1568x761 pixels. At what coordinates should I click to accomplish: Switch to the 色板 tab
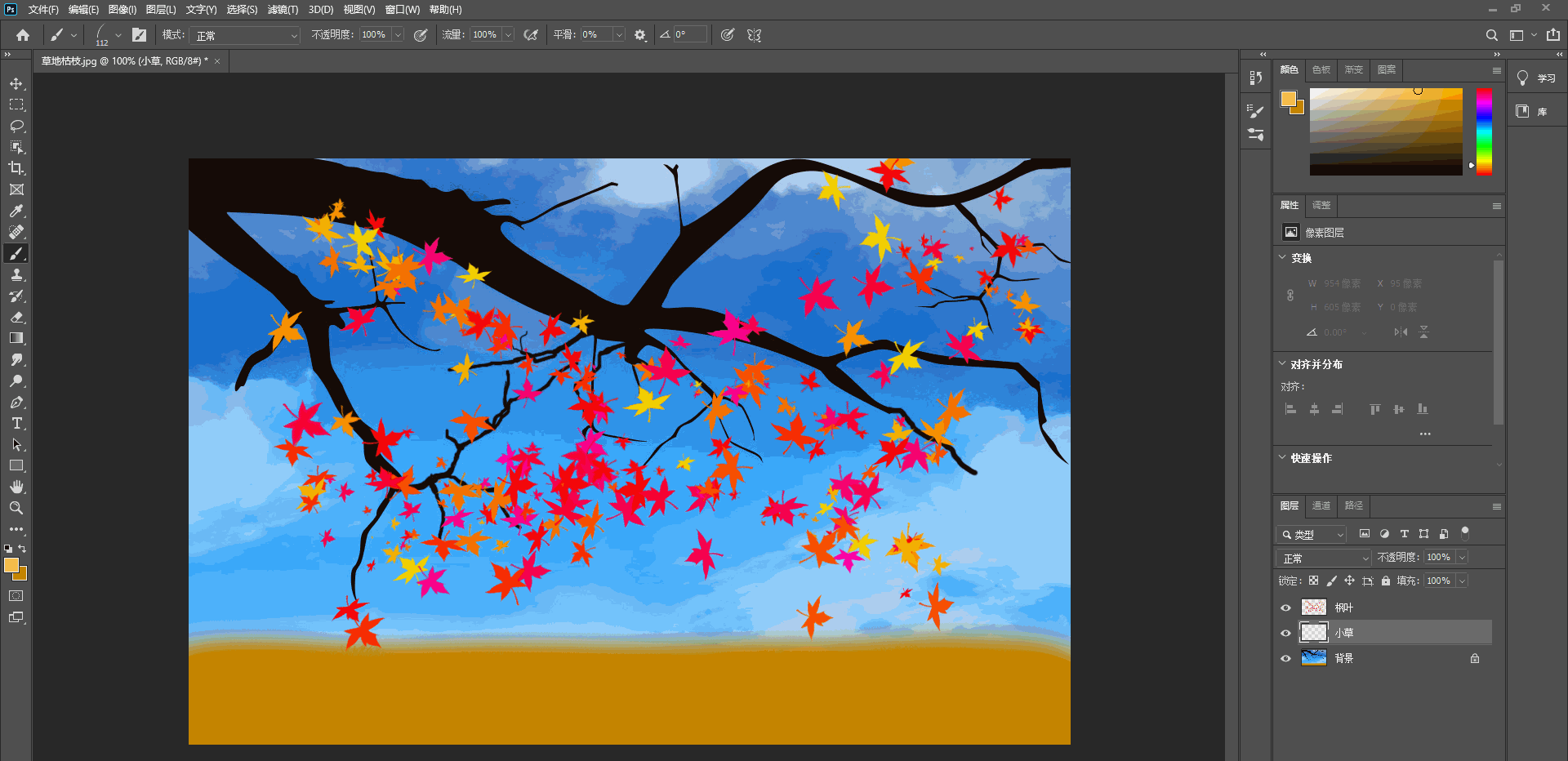pos(1321,69)
